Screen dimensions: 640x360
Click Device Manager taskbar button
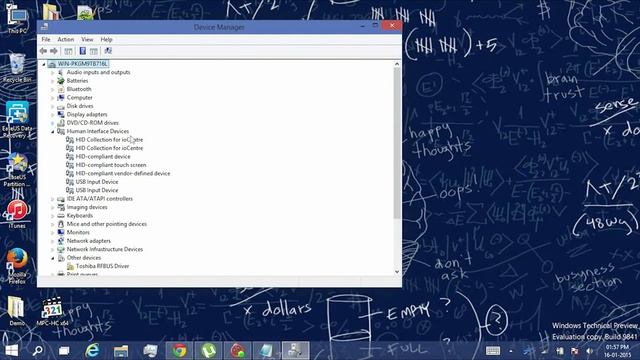tap(296, 351)
